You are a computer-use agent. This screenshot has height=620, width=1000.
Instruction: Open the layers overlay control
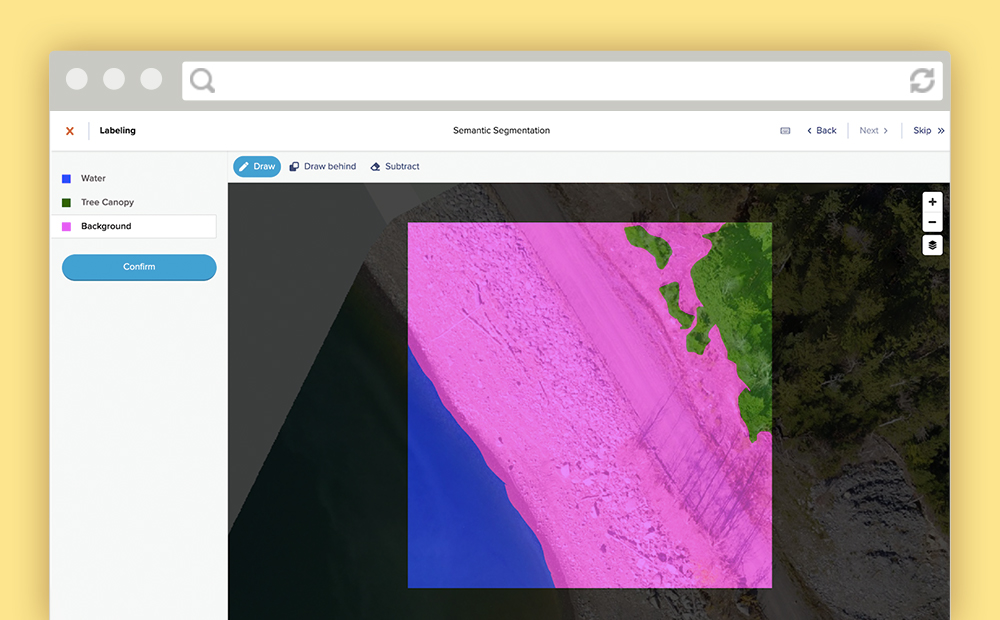(x=932, y=245)
